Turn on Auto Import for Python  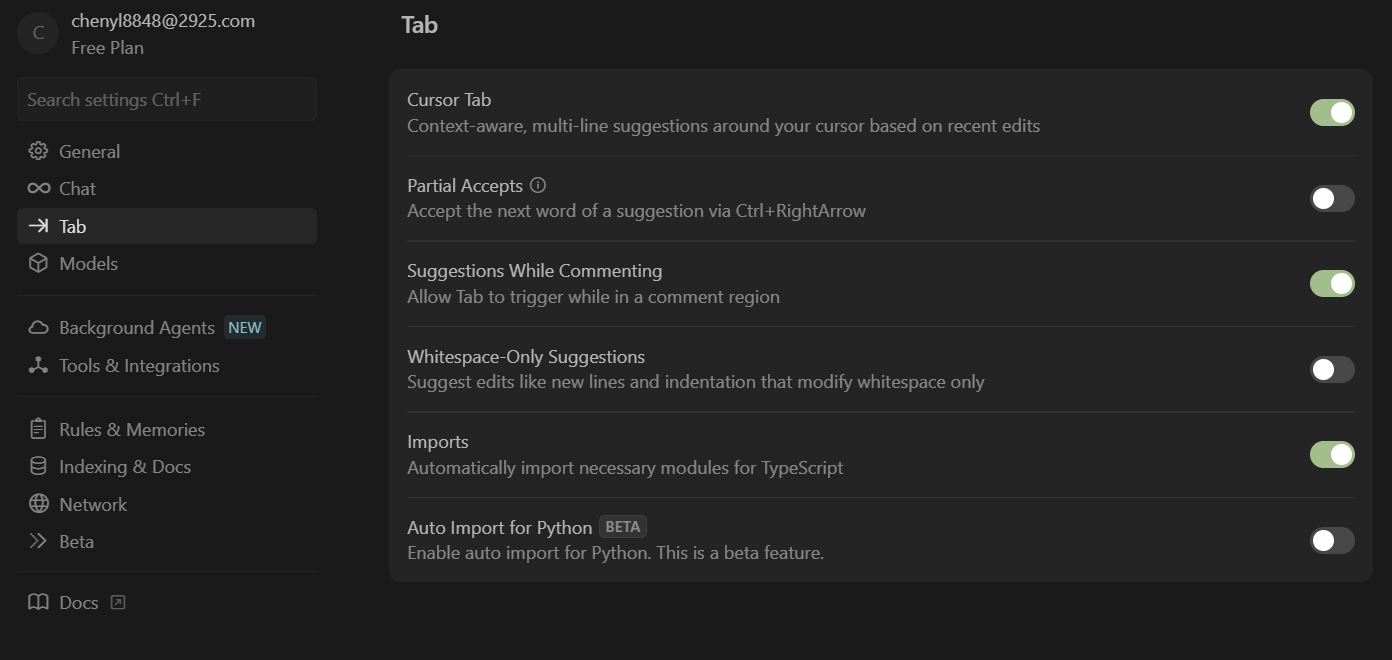(x=1332, y=540)
